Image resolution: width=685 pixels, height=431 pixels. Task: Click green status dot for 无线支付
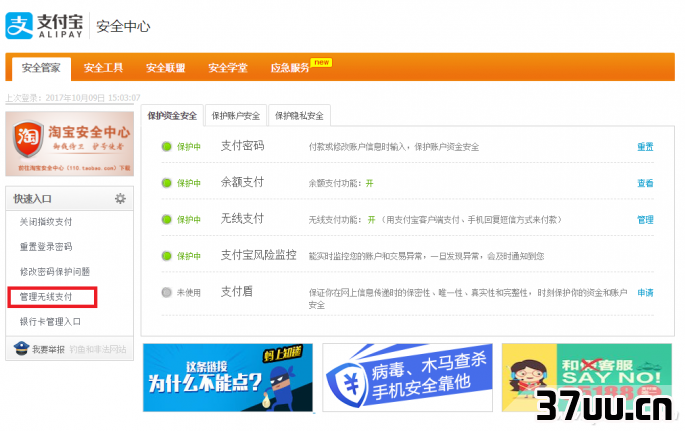pos(166,219)
